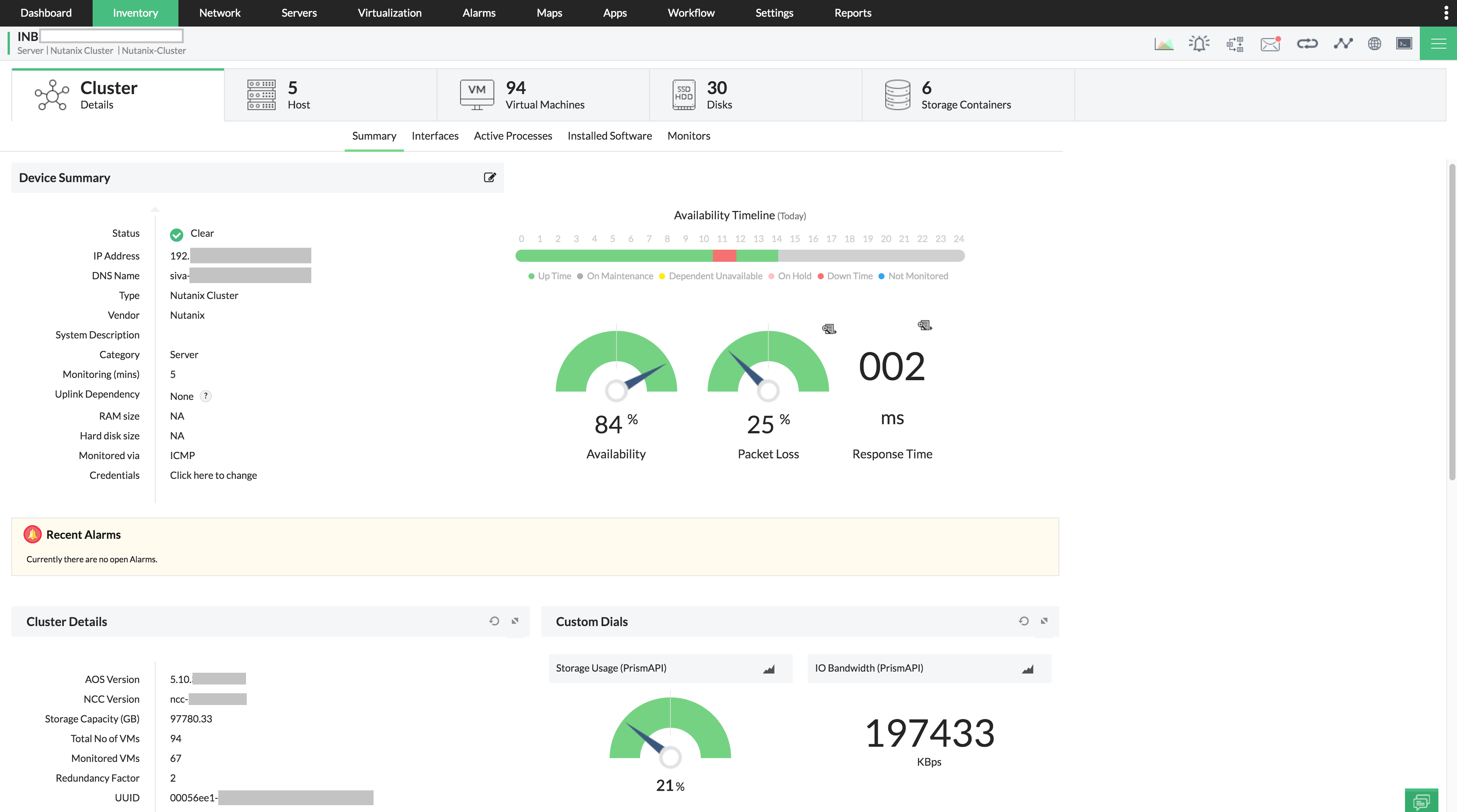The width and height of the screenshot is (1457, 812).
Task: Expand the Cluster Details panel
Action: pos(515,621)
